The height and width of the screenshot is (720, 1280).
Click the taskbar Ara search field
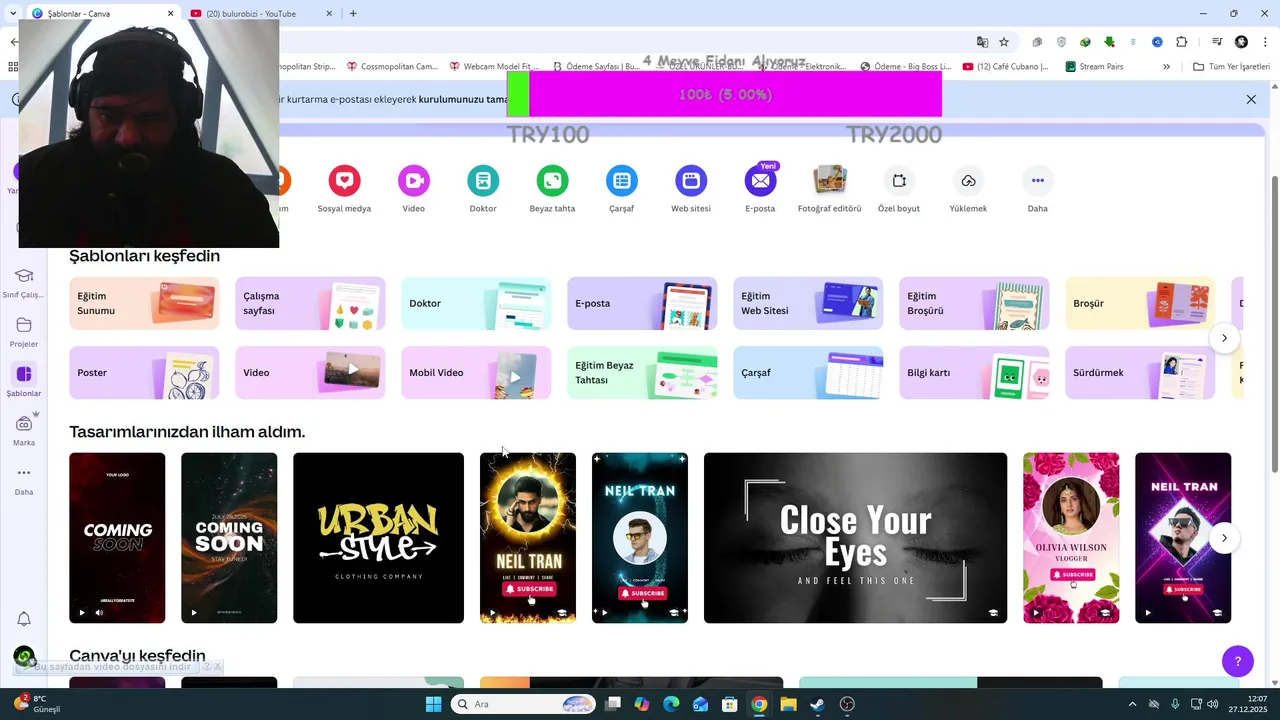(524, 704)
